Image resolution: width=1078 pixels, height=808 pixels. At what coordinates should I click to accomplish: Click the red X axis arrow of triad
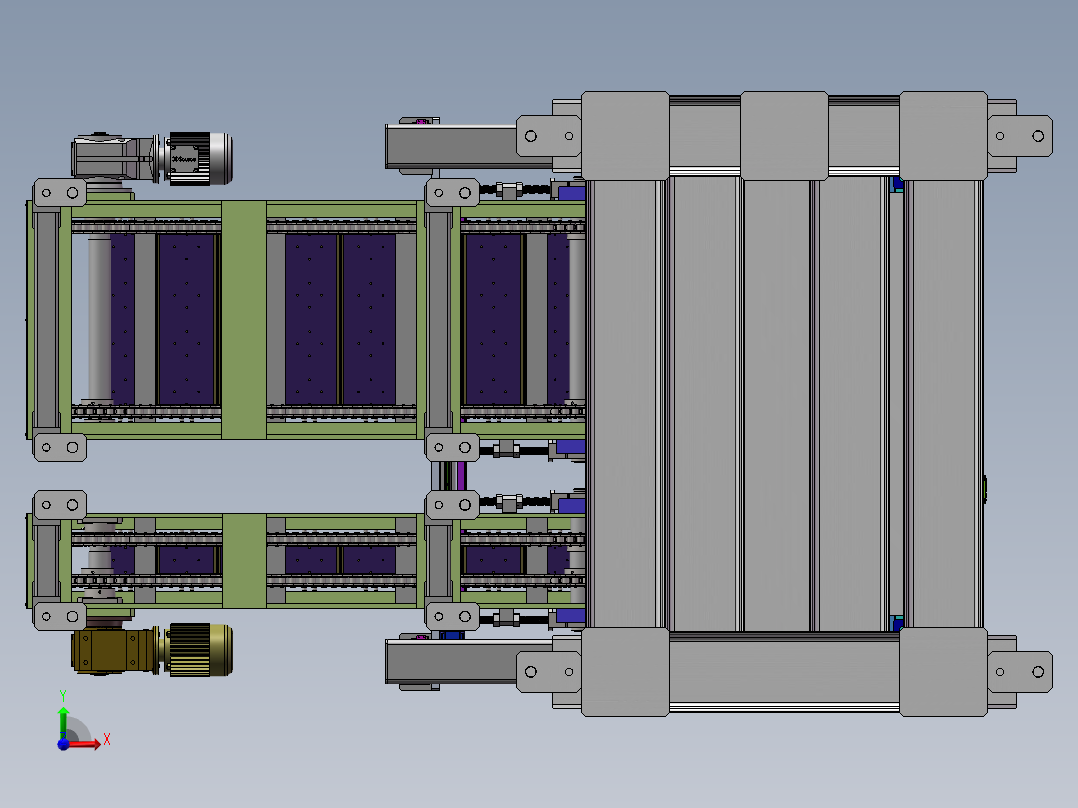click(x=87, y=743)
